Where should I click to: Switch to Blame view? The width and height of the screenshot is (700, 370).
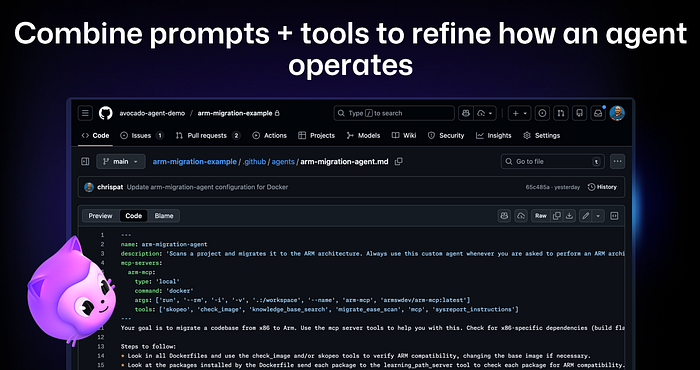point(164,216)
